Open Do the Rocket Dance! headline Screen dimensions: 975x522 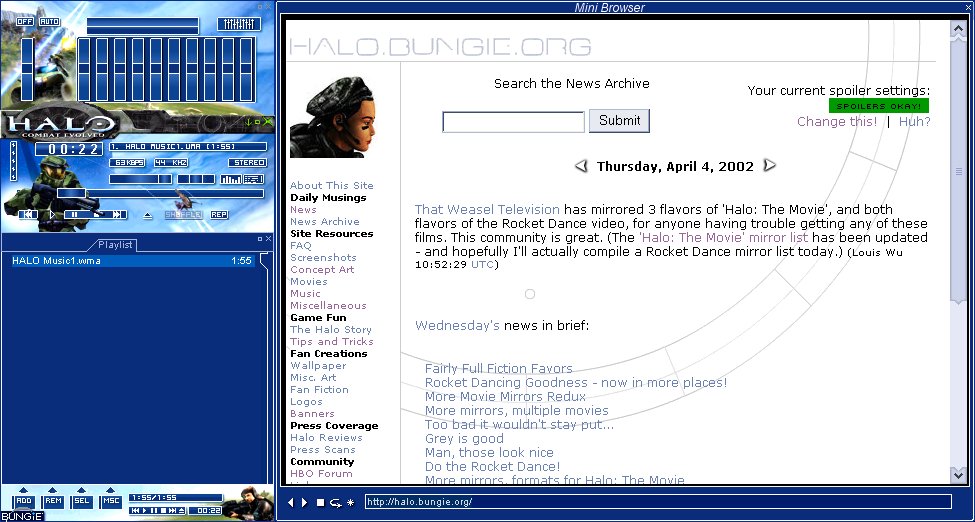pos(492,467)
